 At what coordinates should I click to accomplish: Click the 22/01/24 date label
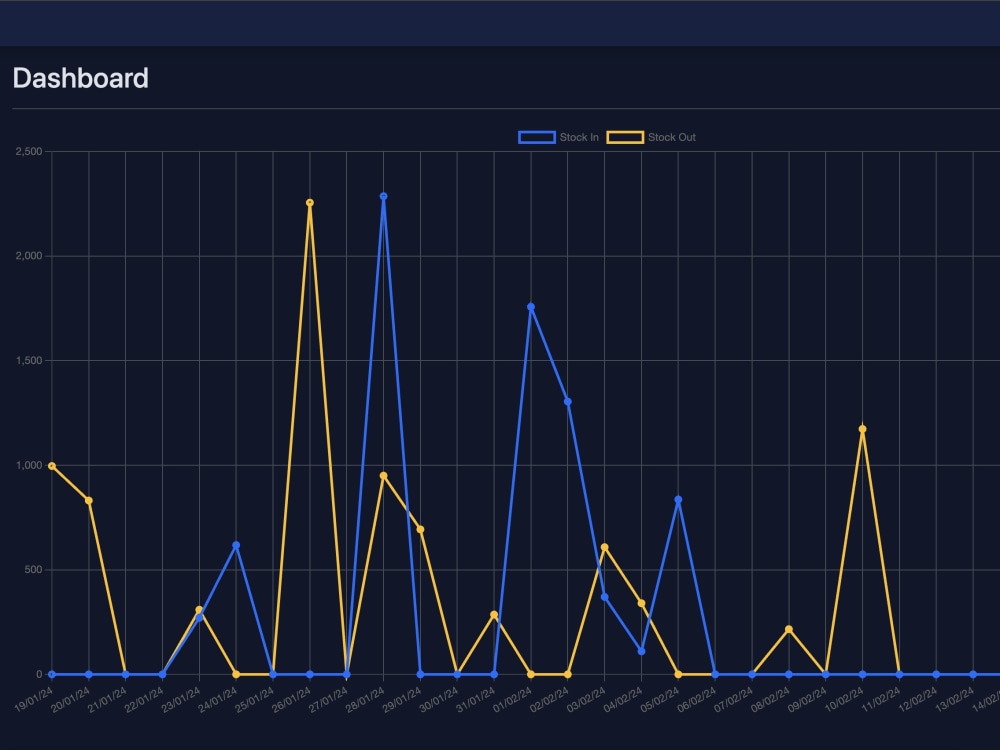coord(143,700)
